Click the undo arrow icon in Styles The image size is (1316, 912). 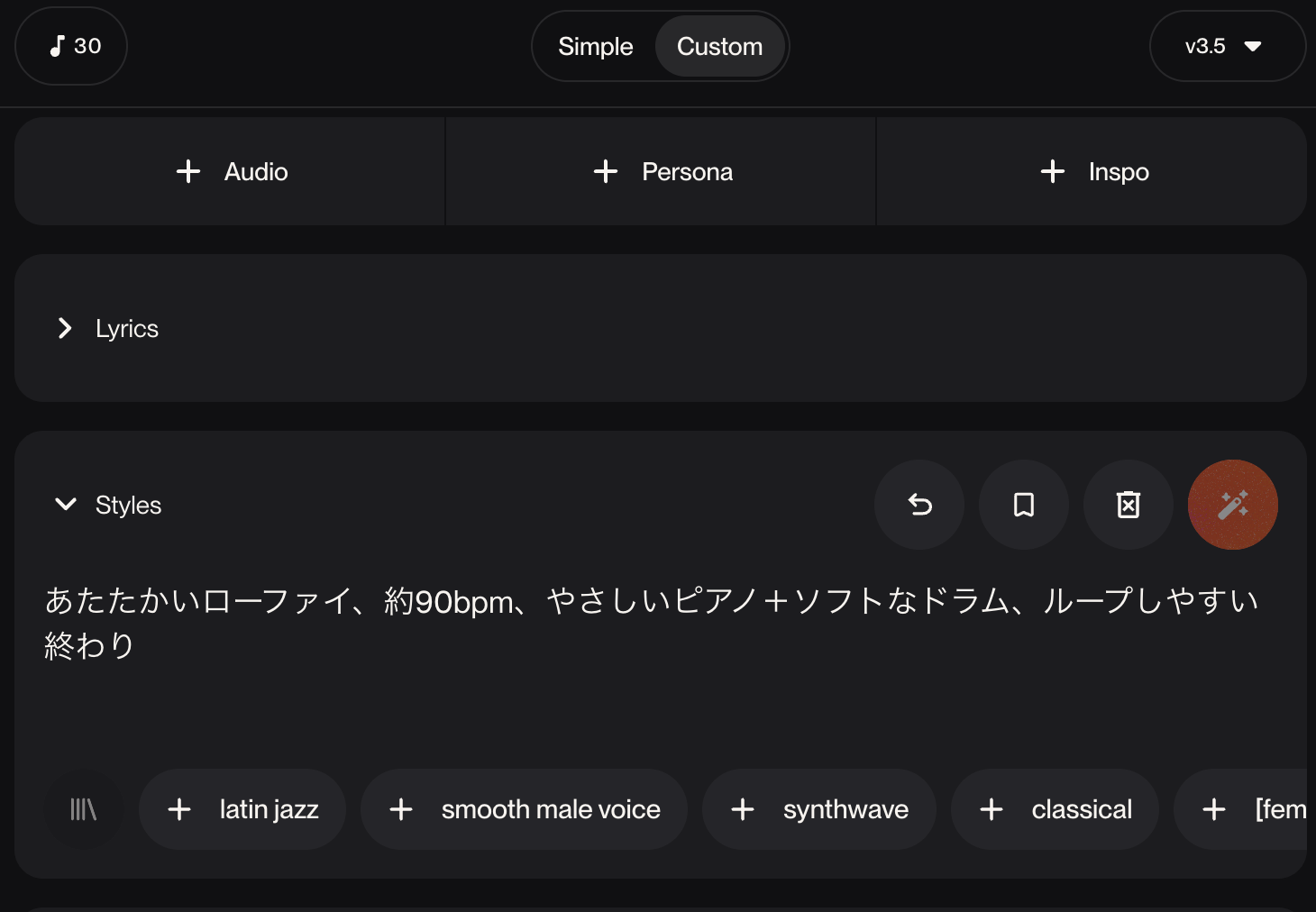[x=919, y=505]
